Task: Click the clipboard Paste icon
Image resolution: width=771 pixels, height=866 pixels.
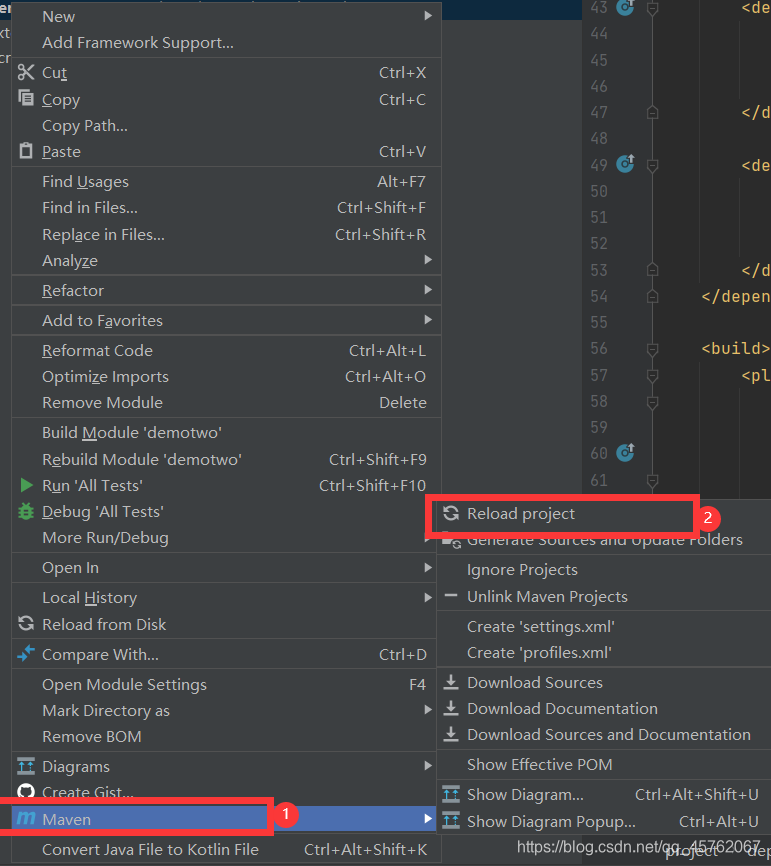Action: click(x=26, y=150)
